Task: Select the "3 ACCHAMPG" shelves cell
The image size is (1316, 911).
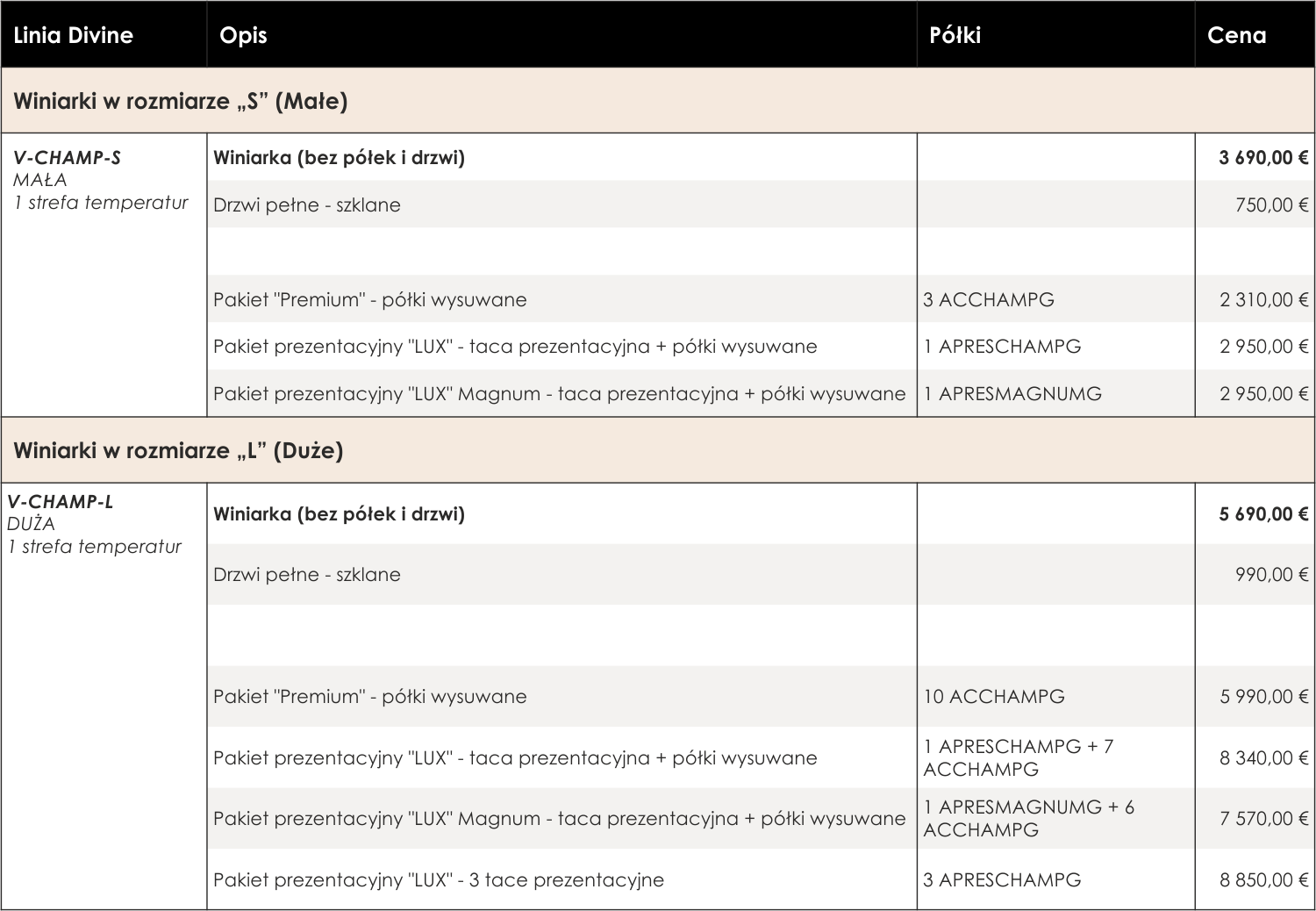Action: click(989, 300)
